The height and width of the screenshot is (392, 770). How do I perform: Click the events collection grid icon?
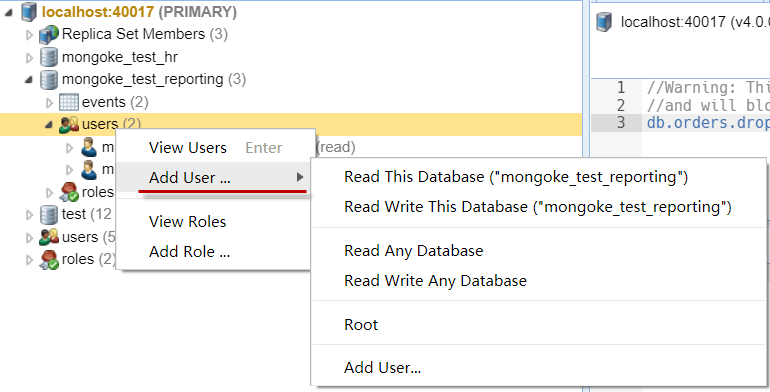pos(68,102)
